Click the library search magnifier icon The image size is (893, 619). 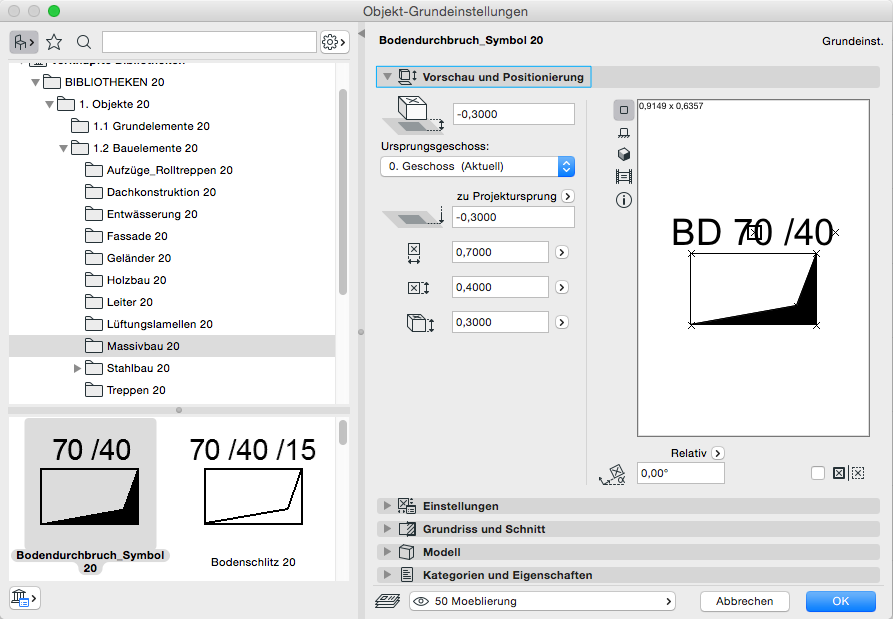click(84, 42)
